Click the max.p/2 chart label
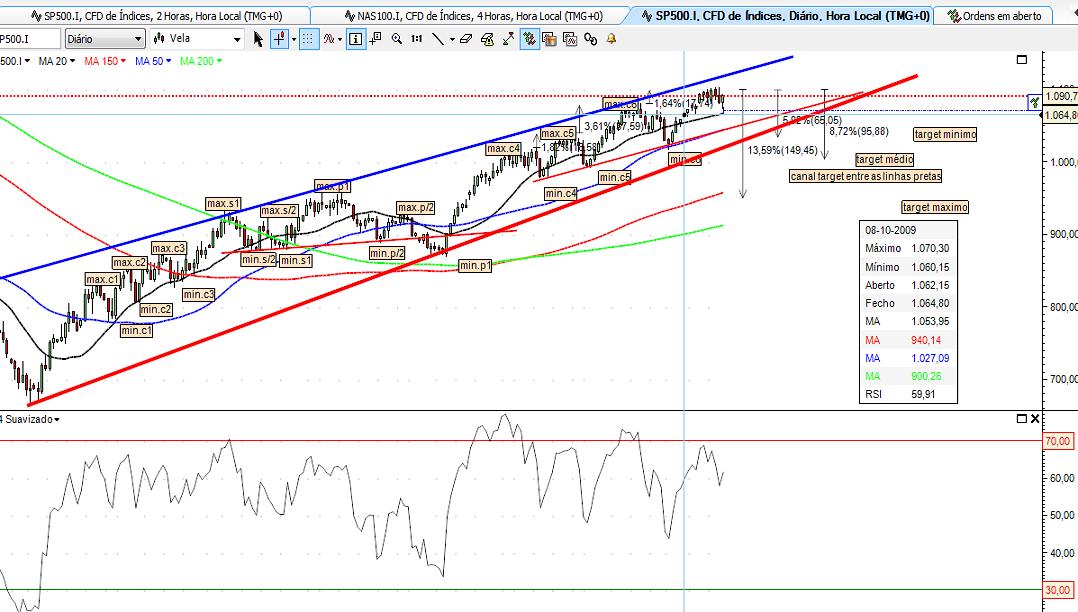Screen dimensions: 1078x612 tap(416, 208)
